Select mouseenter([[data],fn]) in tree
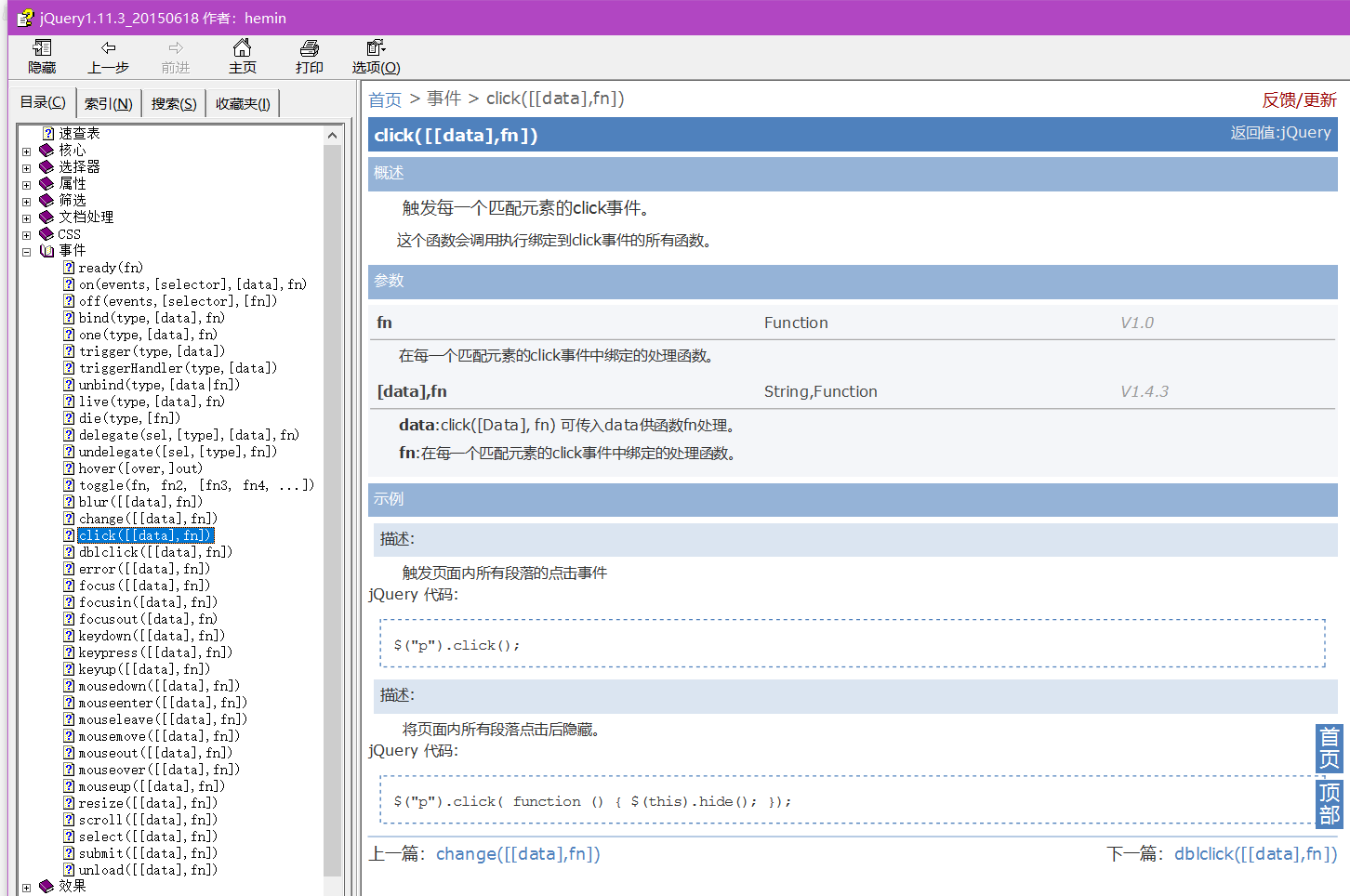 163,703
